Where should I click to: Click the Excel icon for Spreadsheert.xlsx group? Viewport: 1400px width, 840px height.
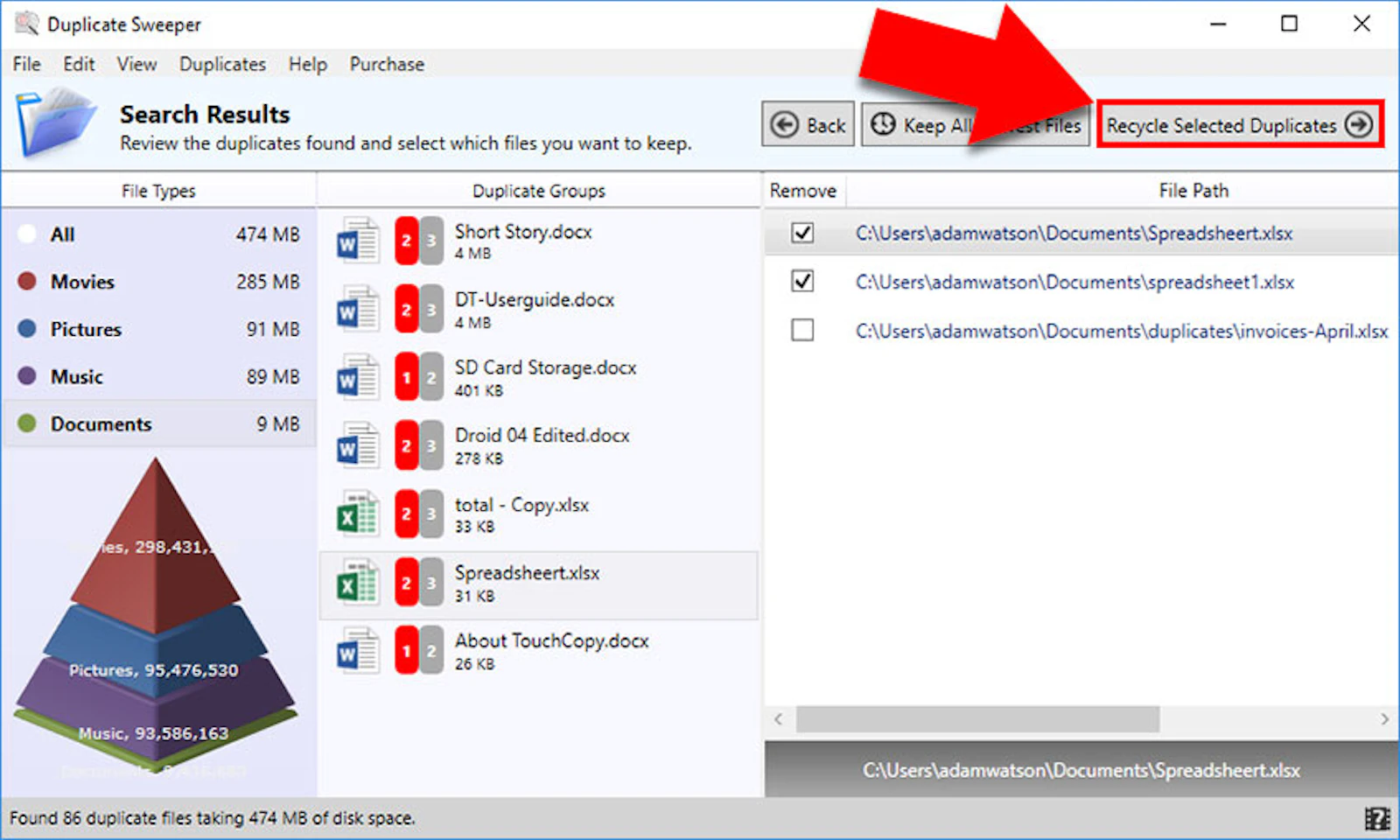(x=358, y=582)
